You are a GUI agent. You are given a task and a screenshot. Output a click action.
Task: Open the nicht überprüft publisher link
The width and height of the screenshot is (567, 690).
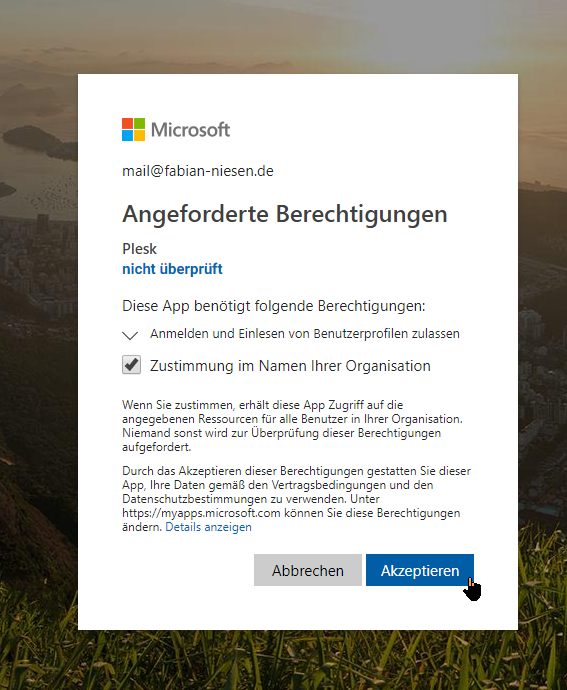point(172,269)
